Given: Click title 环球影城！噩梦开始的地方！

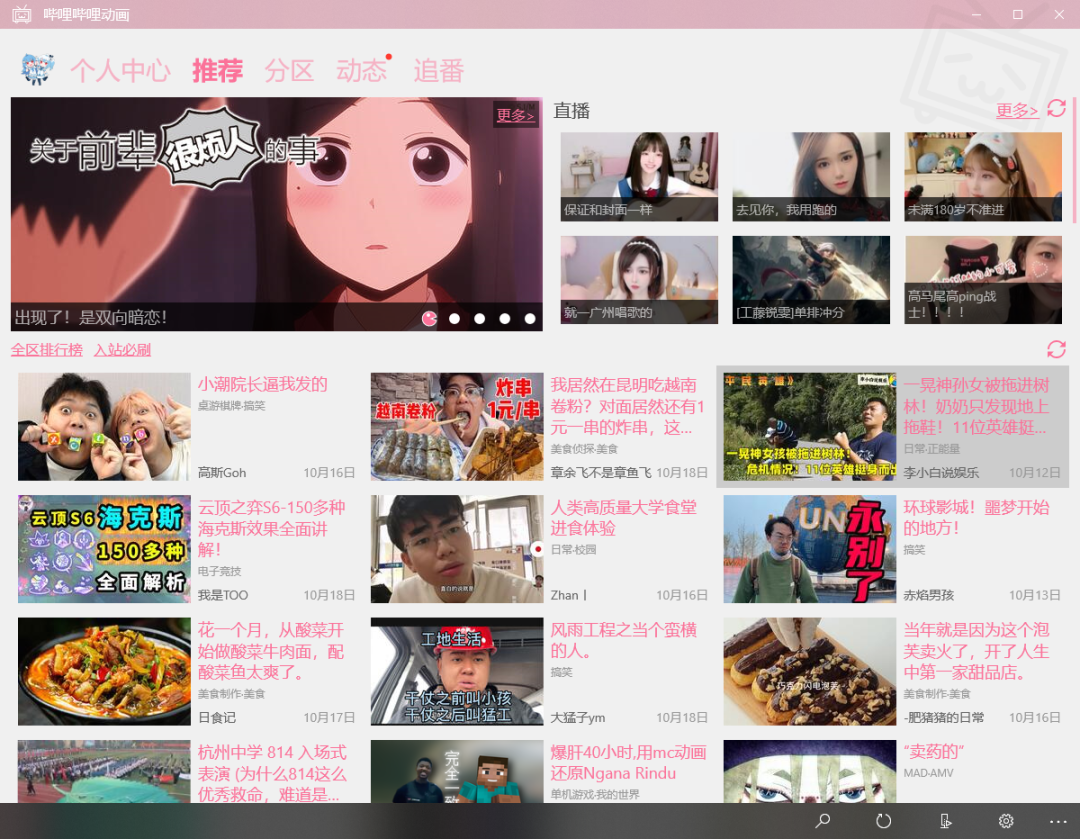Looking at the screenshot, I should coord(976,518).
